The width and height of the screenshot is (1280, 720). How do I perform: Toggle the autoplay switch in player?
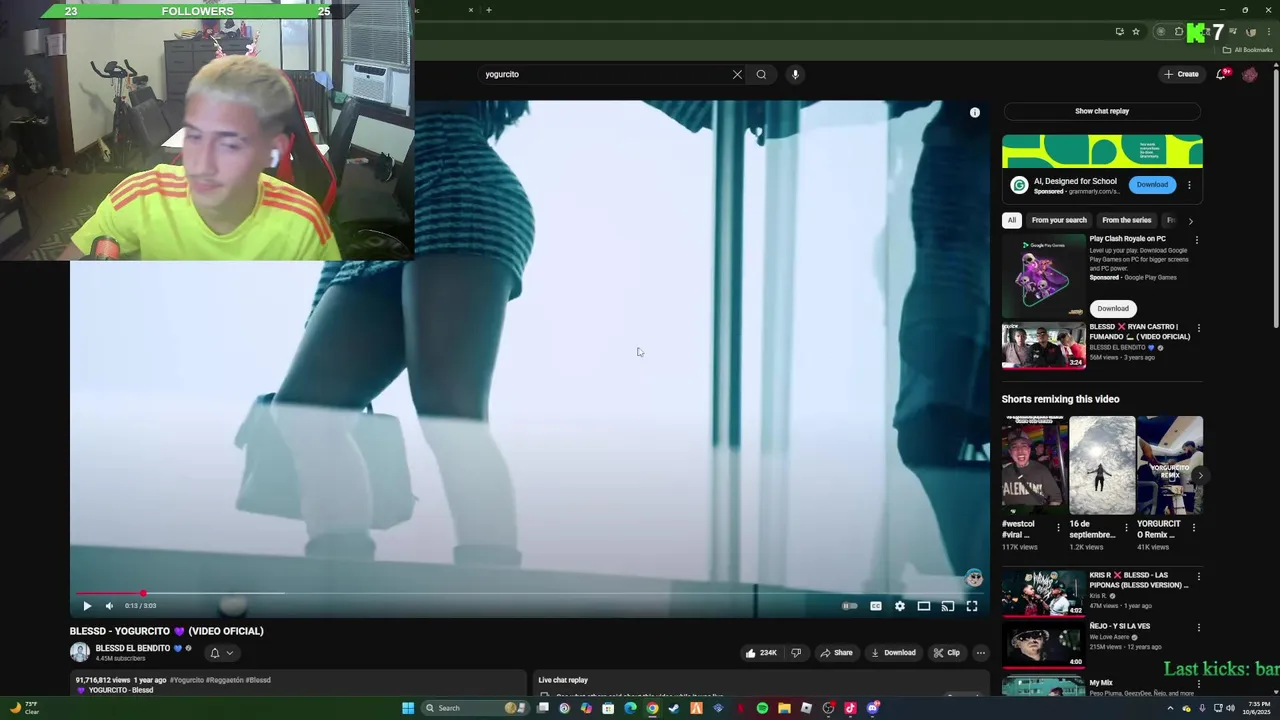[x=850, y=606]
